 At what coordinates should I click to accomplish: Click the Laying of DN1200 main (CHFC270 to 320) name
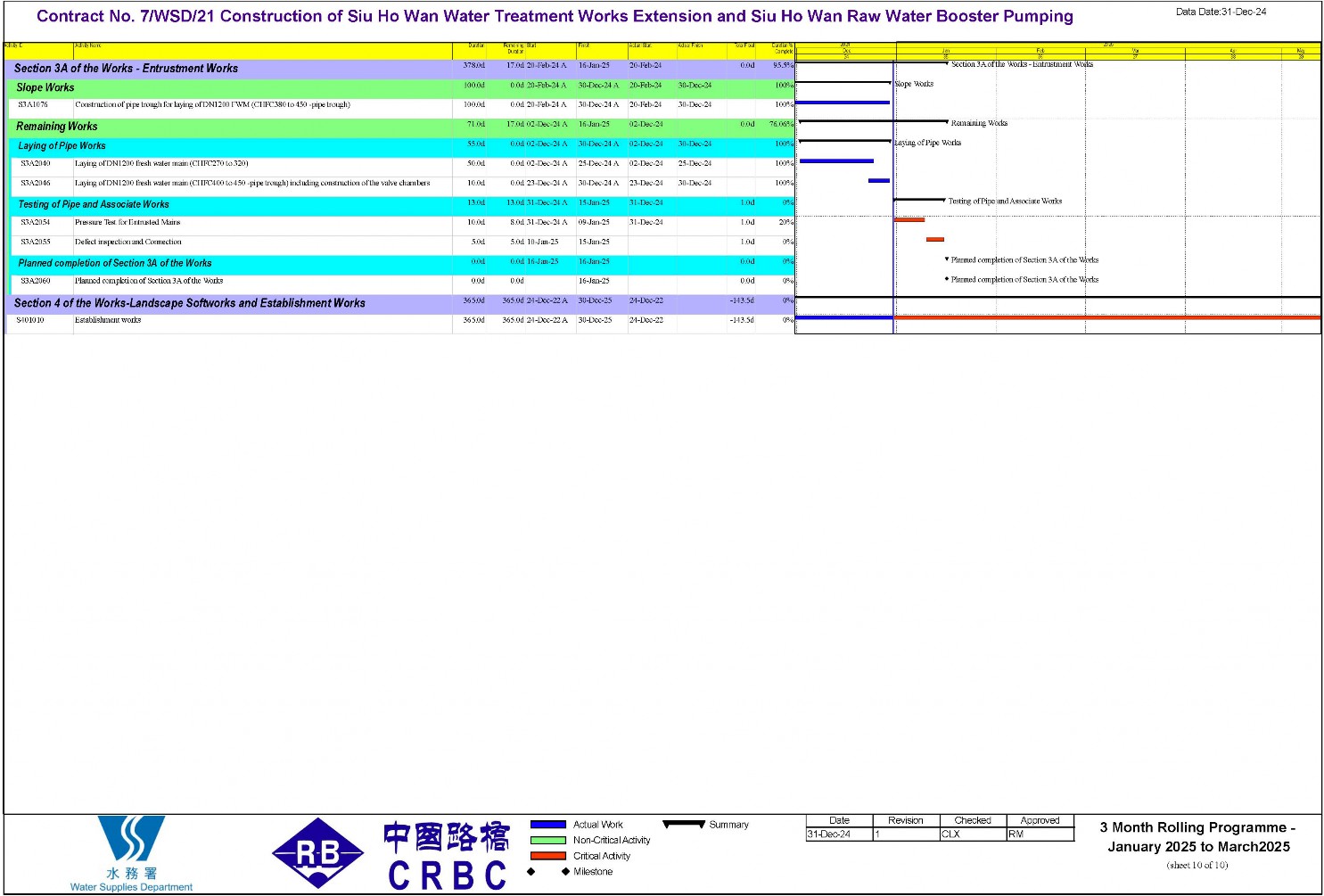coord(161,164)
